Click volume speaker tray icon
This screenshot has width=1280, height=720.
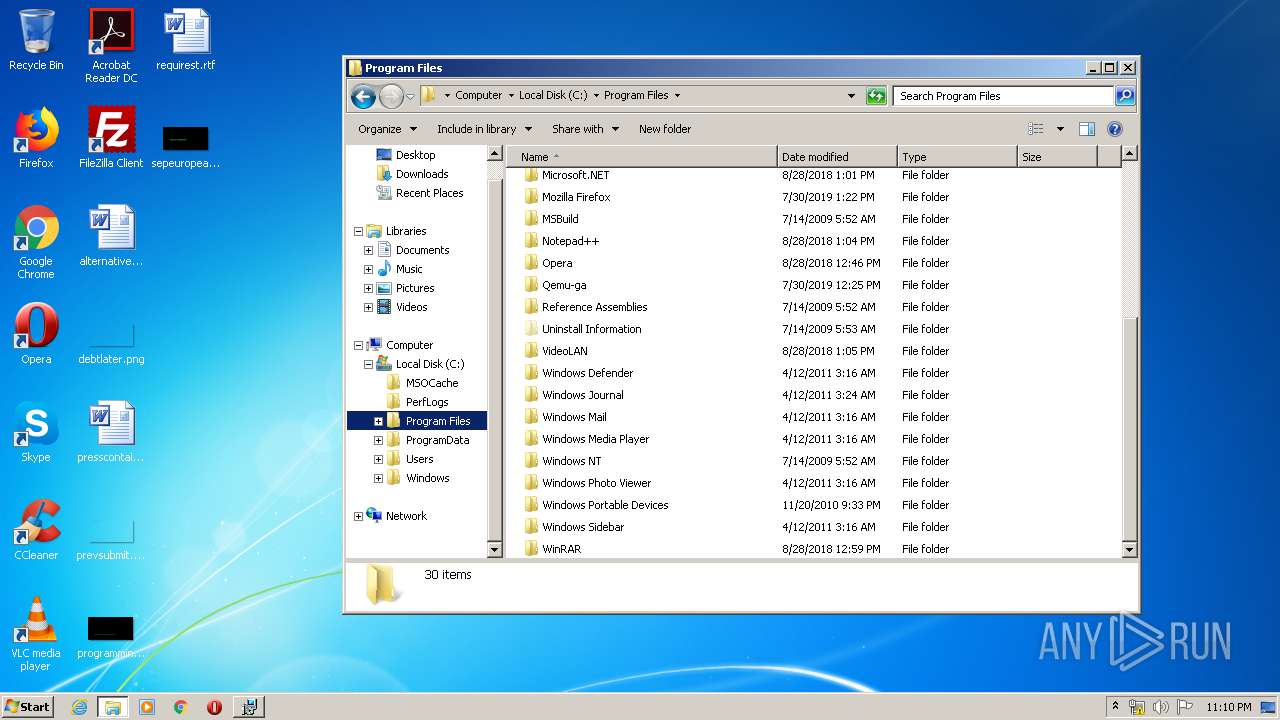point(1161,707)
